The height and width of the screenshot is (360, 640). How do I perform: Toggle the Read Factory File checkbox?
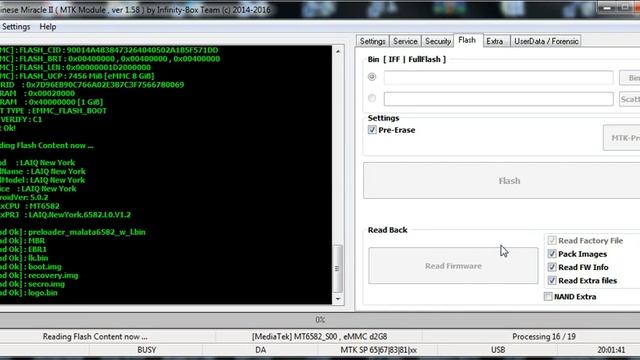552,240
